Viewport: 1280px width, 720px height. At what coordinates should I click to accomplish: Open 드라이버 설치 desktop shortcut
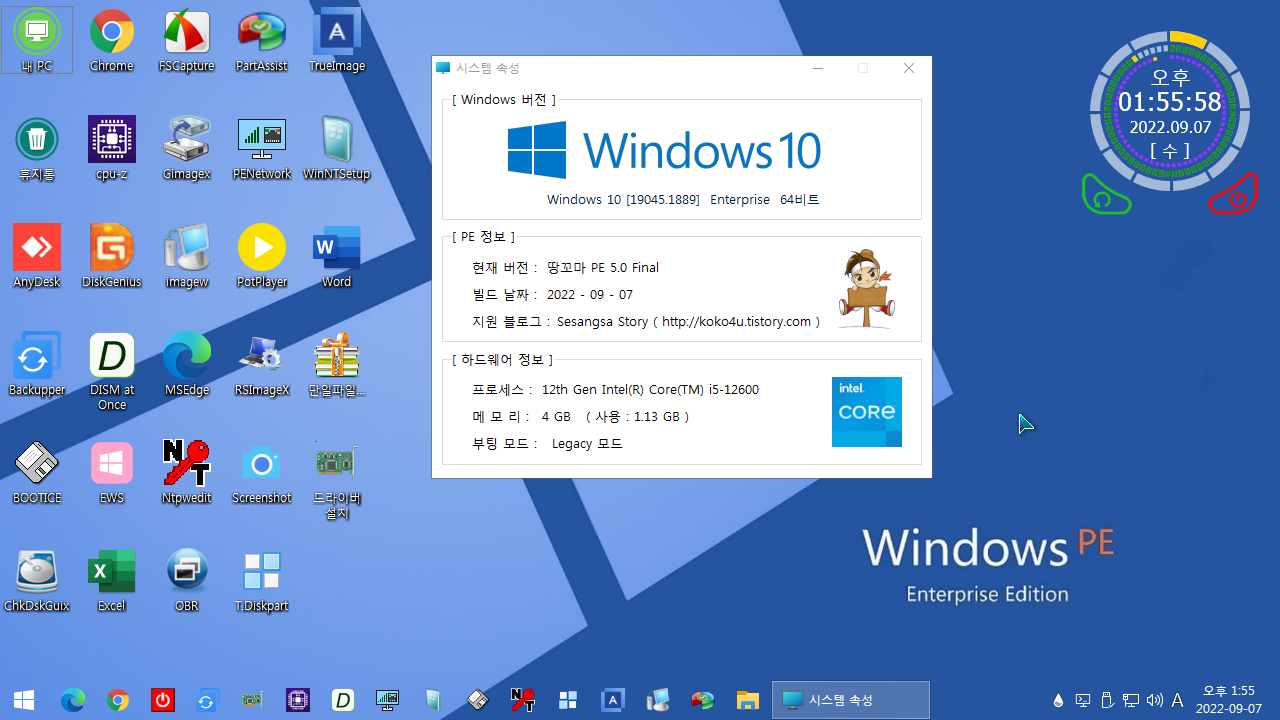click(x=337, y=480)
